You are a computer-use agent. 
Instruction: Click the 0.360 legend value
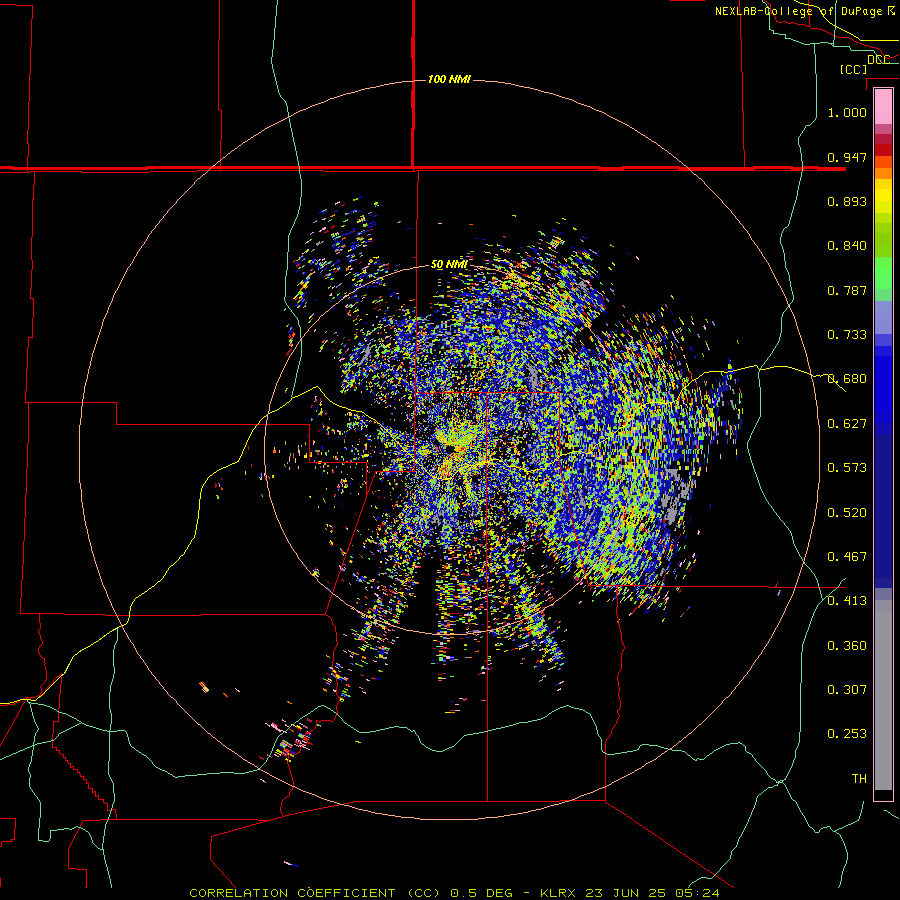(847, 646)
